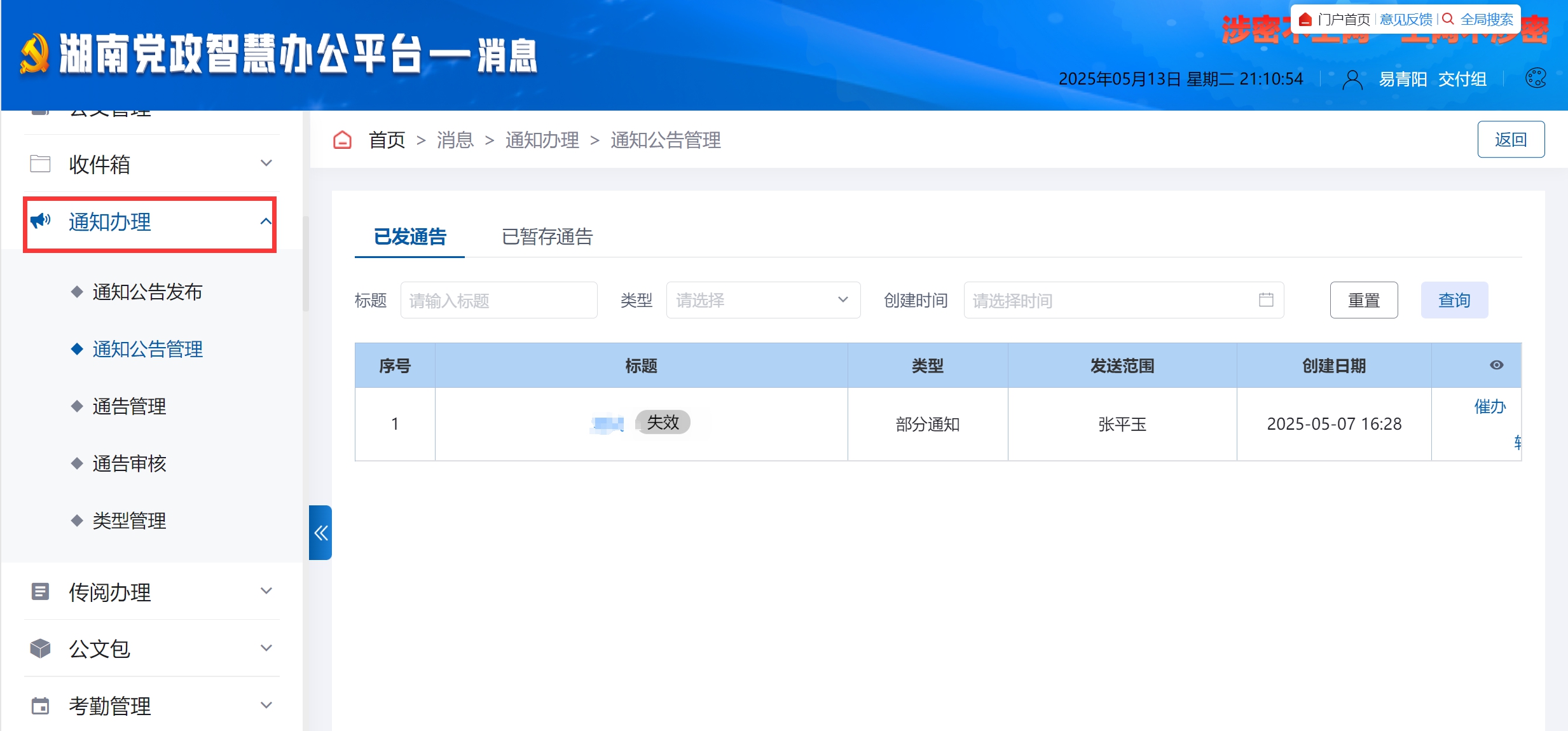Open 通知公告发布 in sidebar
The image size is (1568, 731).
[147, 292]
